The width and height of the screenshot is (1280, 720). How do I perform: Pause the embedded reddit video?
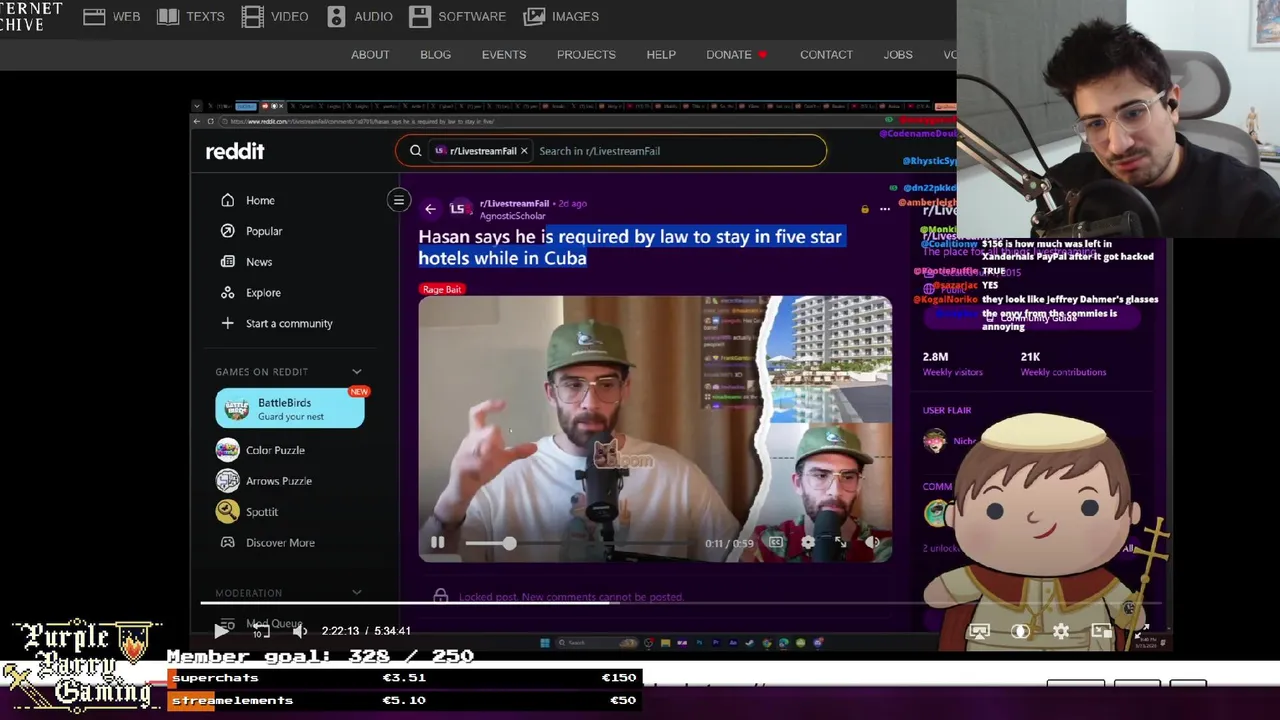[x=438, y=543]
